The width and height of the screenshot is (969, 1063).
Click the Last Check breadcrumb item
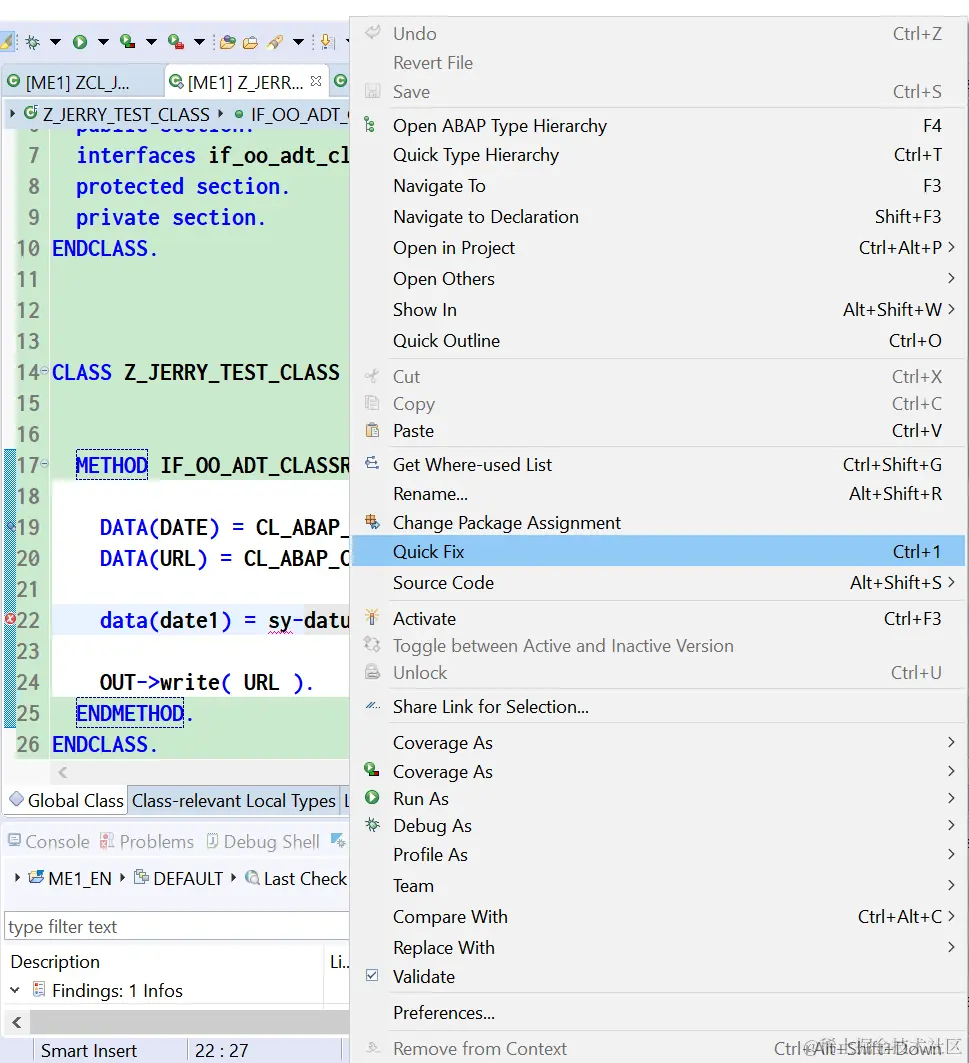(296, 878)
